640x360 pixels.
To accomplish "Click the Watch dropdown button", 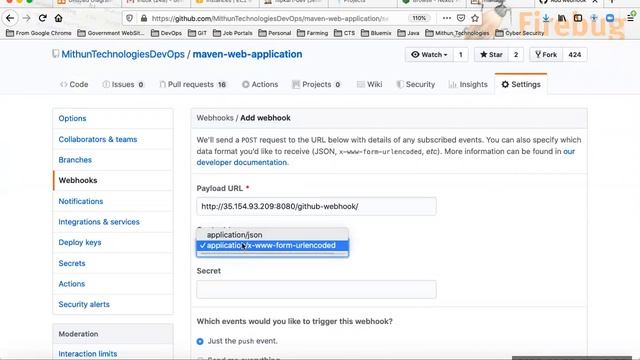I will (x=429, y=55).
